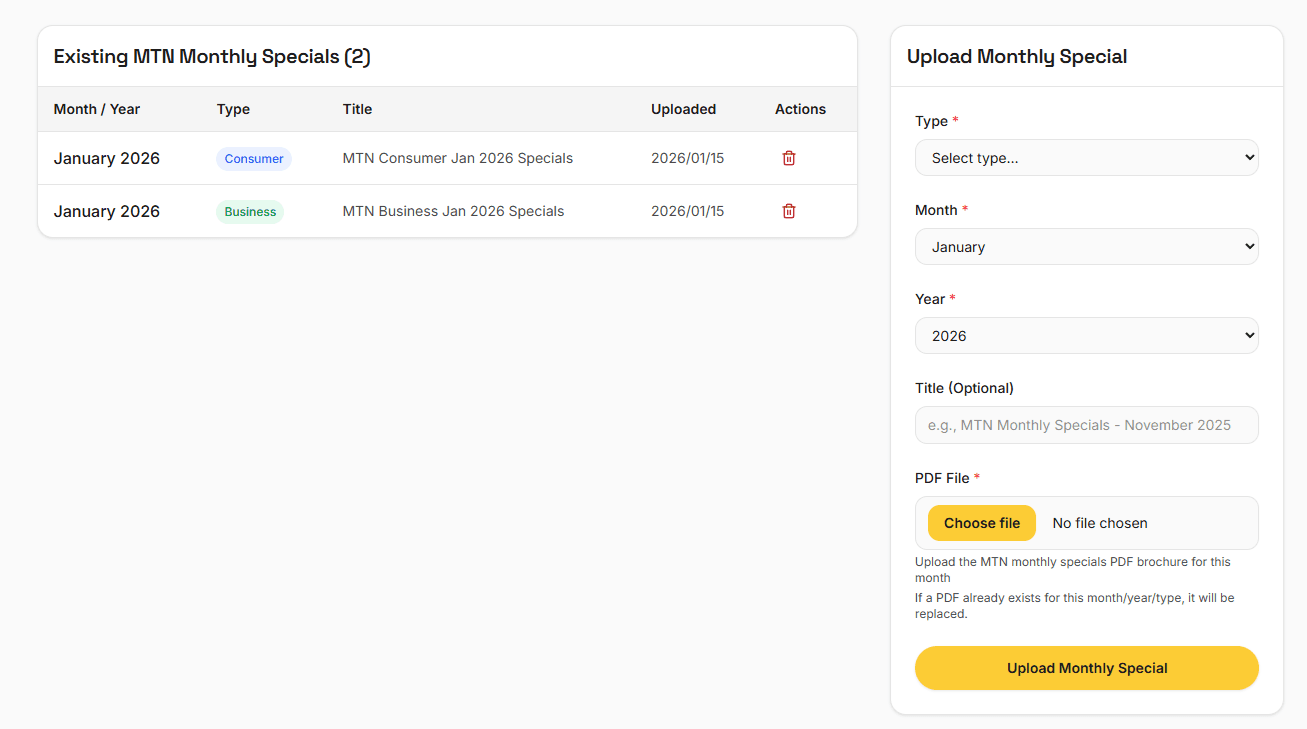Focus the Title (Optional) text field
This screenshot has height=729, width=1307.
[1086, 425]
